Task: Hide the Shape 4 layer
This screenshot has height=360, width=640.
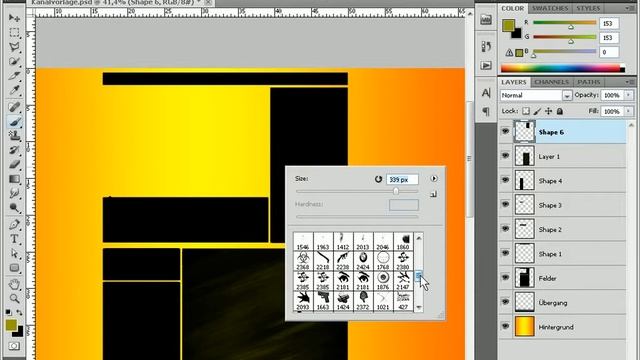Action: click(x=505, y=180)
